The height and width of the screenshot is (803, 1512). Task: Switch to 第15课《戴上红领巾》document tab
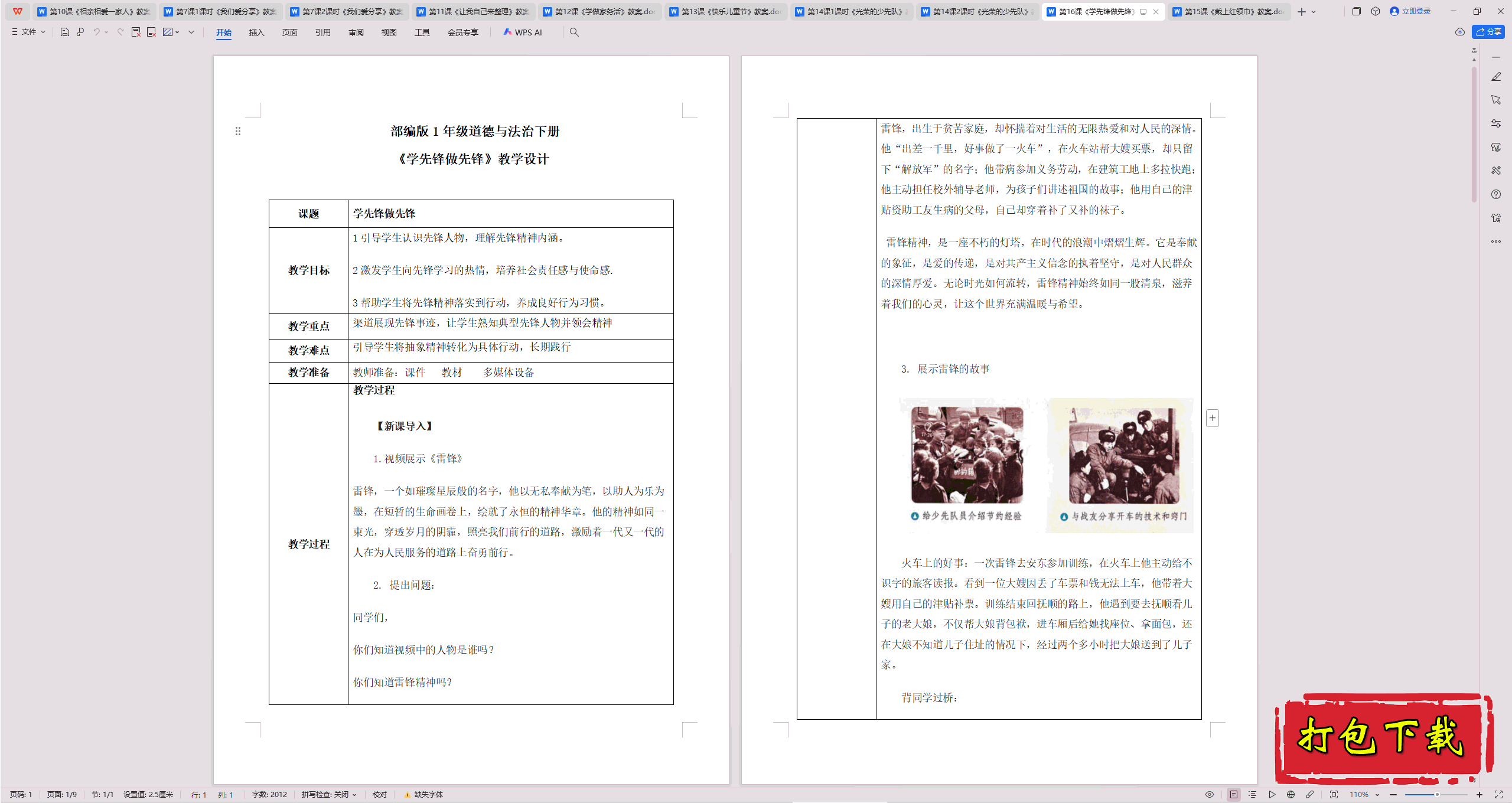click(x=1230, y=12)
